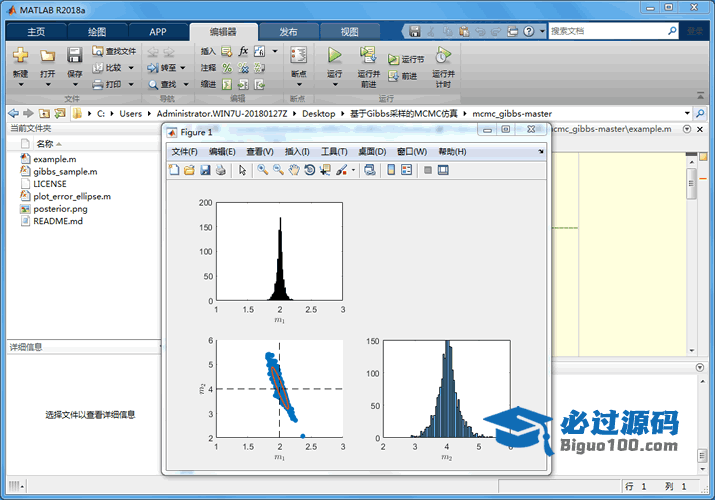Screen dimensions: 715x500
Task: Expand the Go To (转至) dropdown arrow
Action: pyautogui.click(x=183, y=68)
